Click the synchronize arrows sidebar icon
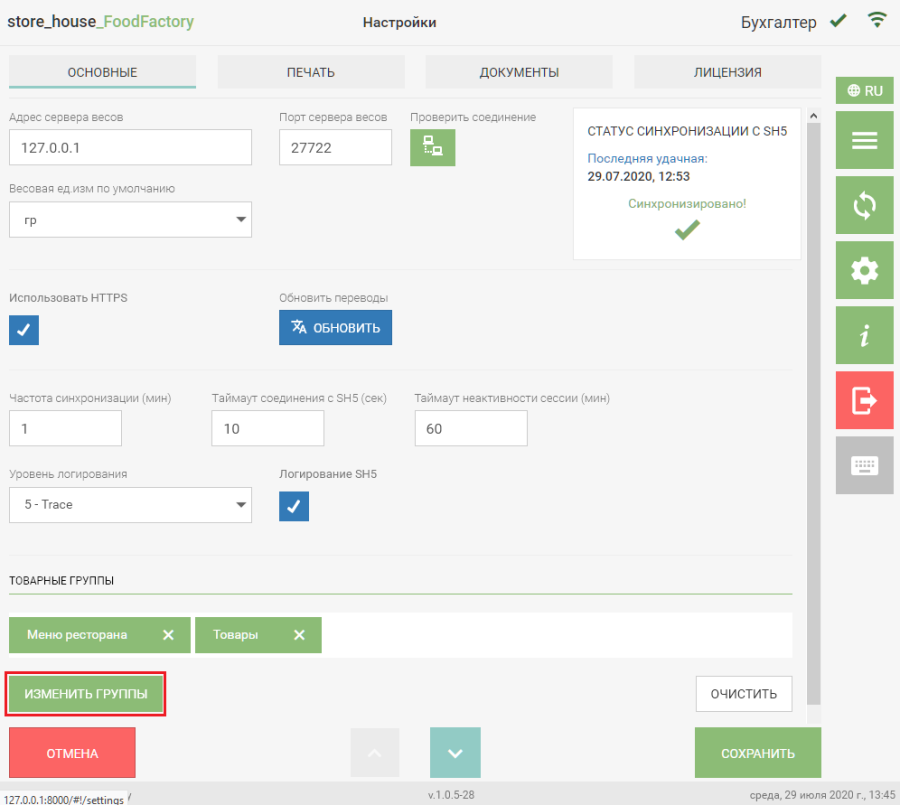This screenshot has height=805, width=900. coord(864,205)
